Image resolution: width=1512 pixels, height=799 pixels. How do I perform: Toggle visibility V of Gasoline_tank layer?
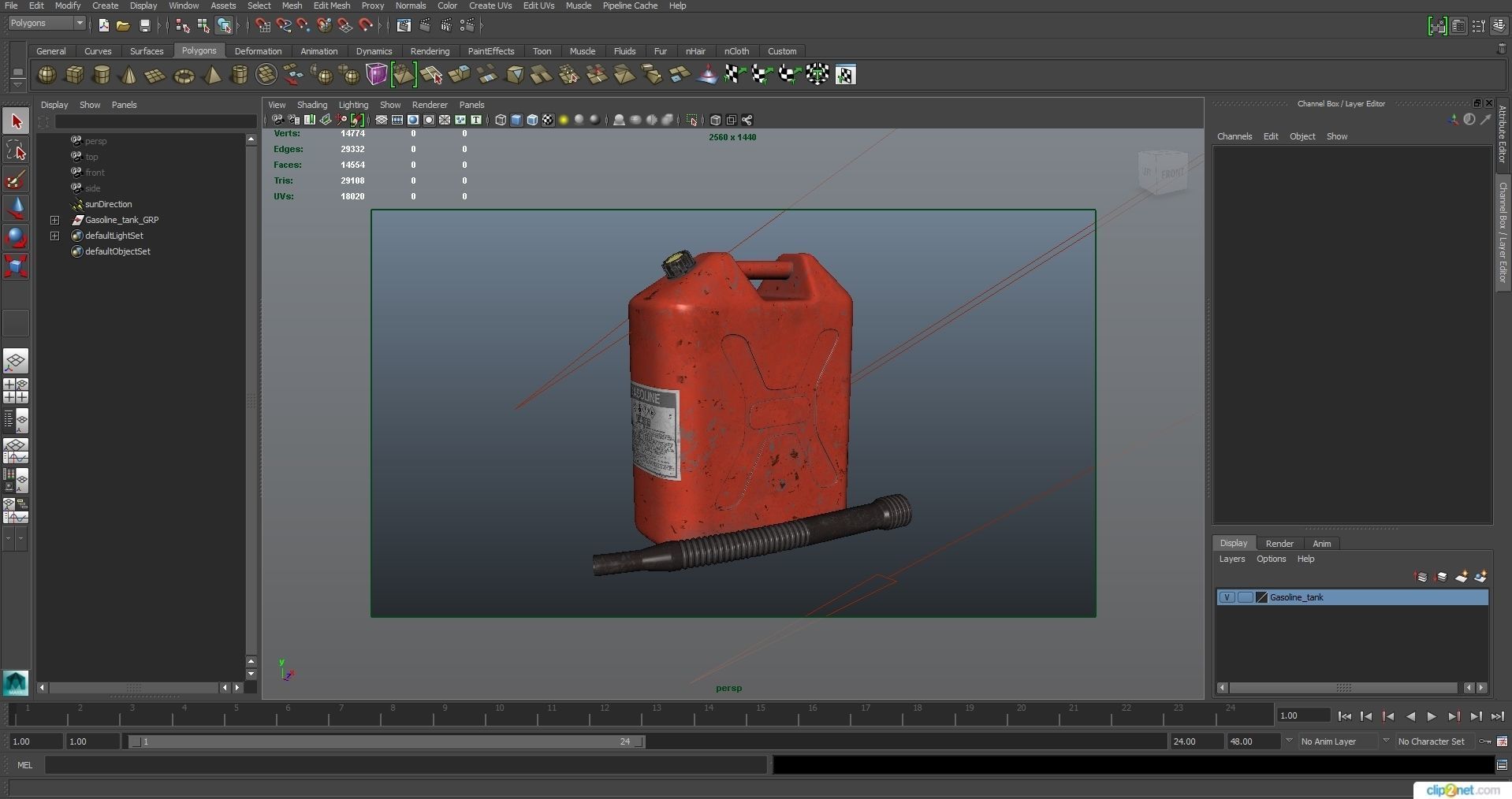click(1227, 597)
